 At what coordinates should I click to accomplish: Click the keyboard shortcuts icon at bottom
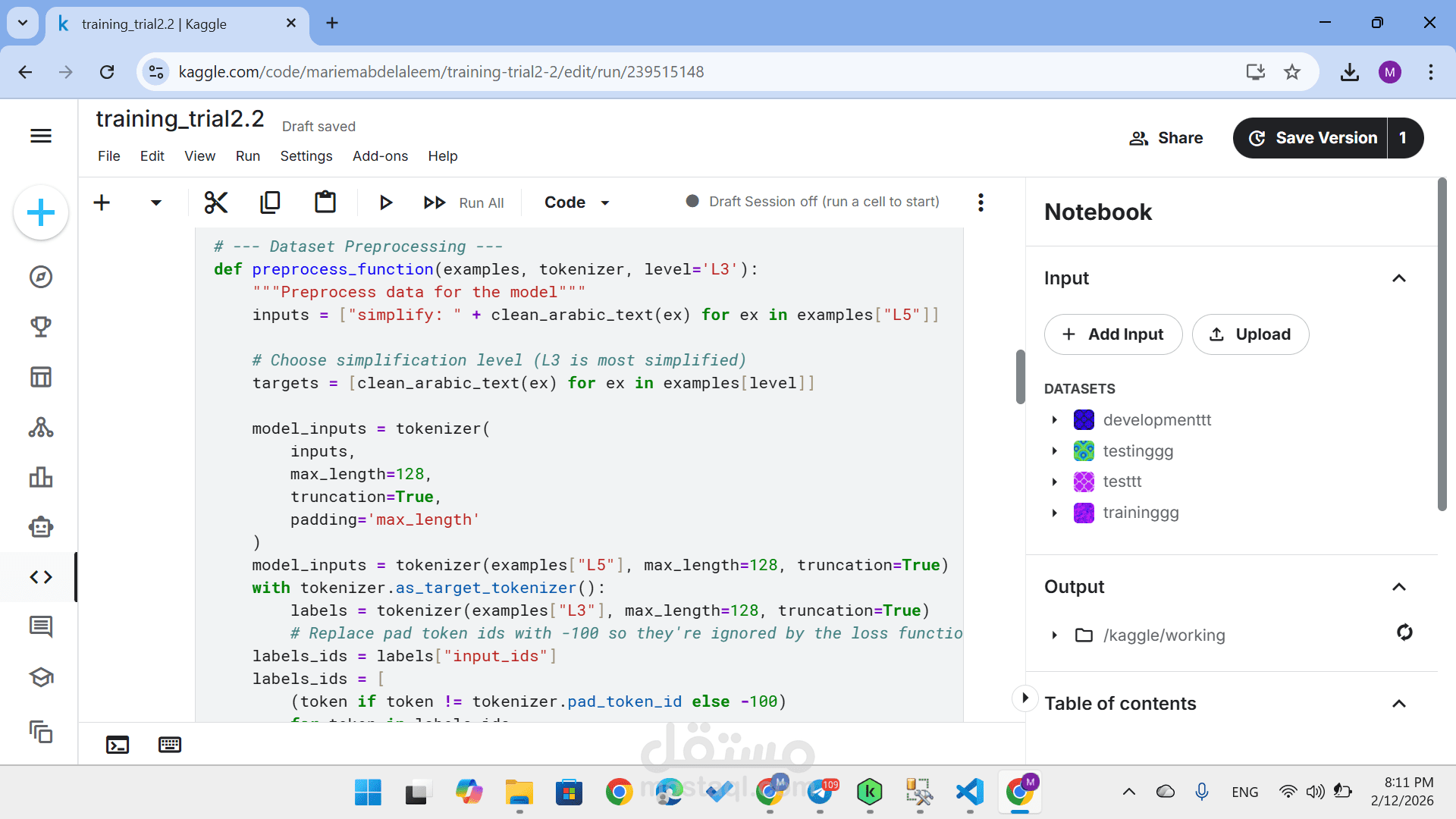coord(170,745)
